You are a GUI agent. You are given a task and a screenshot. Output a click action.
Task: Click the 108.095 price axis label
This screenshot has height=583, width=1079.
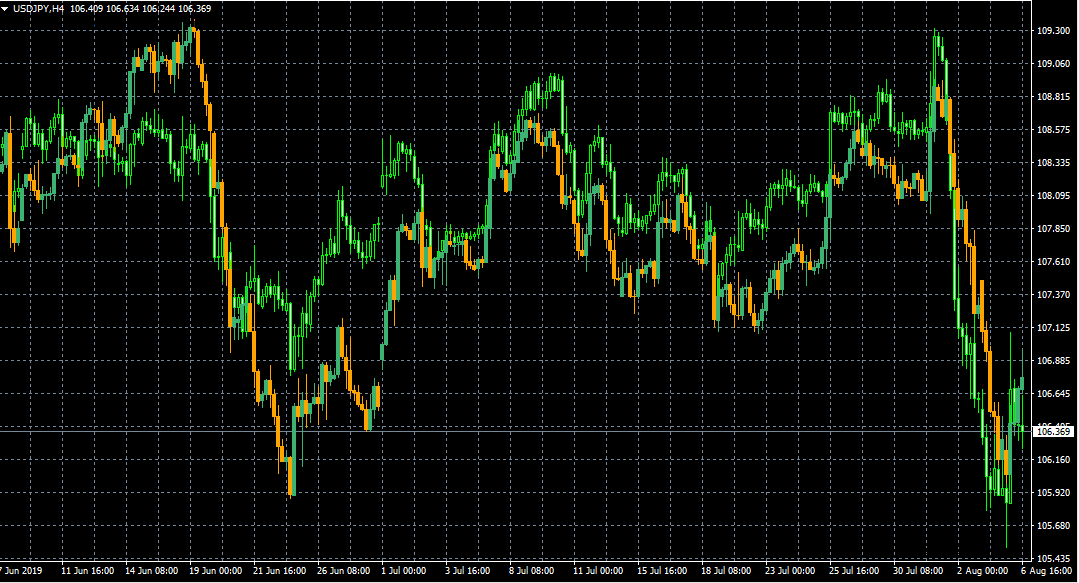coord(1053,196)
